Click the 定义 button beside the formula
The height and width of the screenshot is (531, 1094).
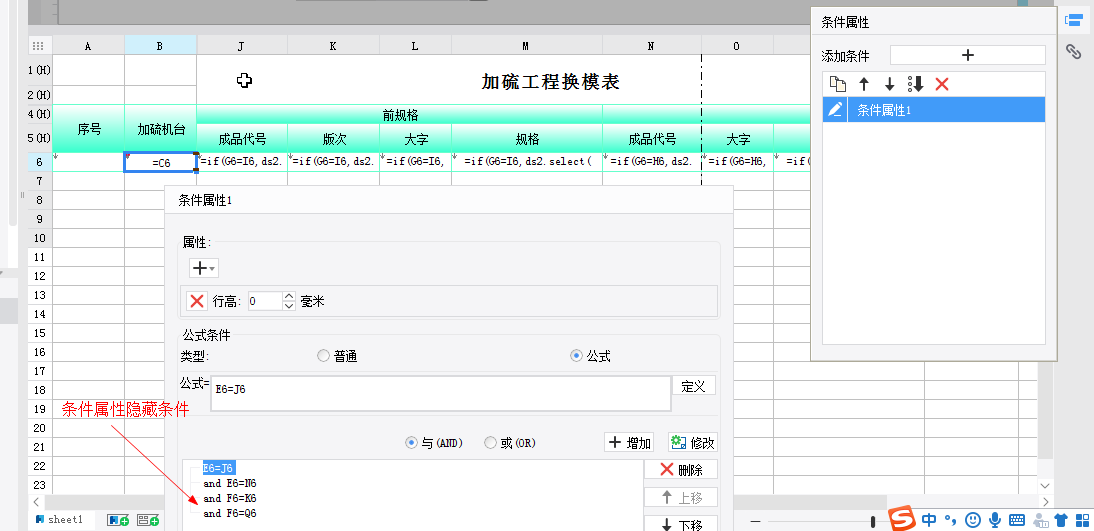click(696, 386)
